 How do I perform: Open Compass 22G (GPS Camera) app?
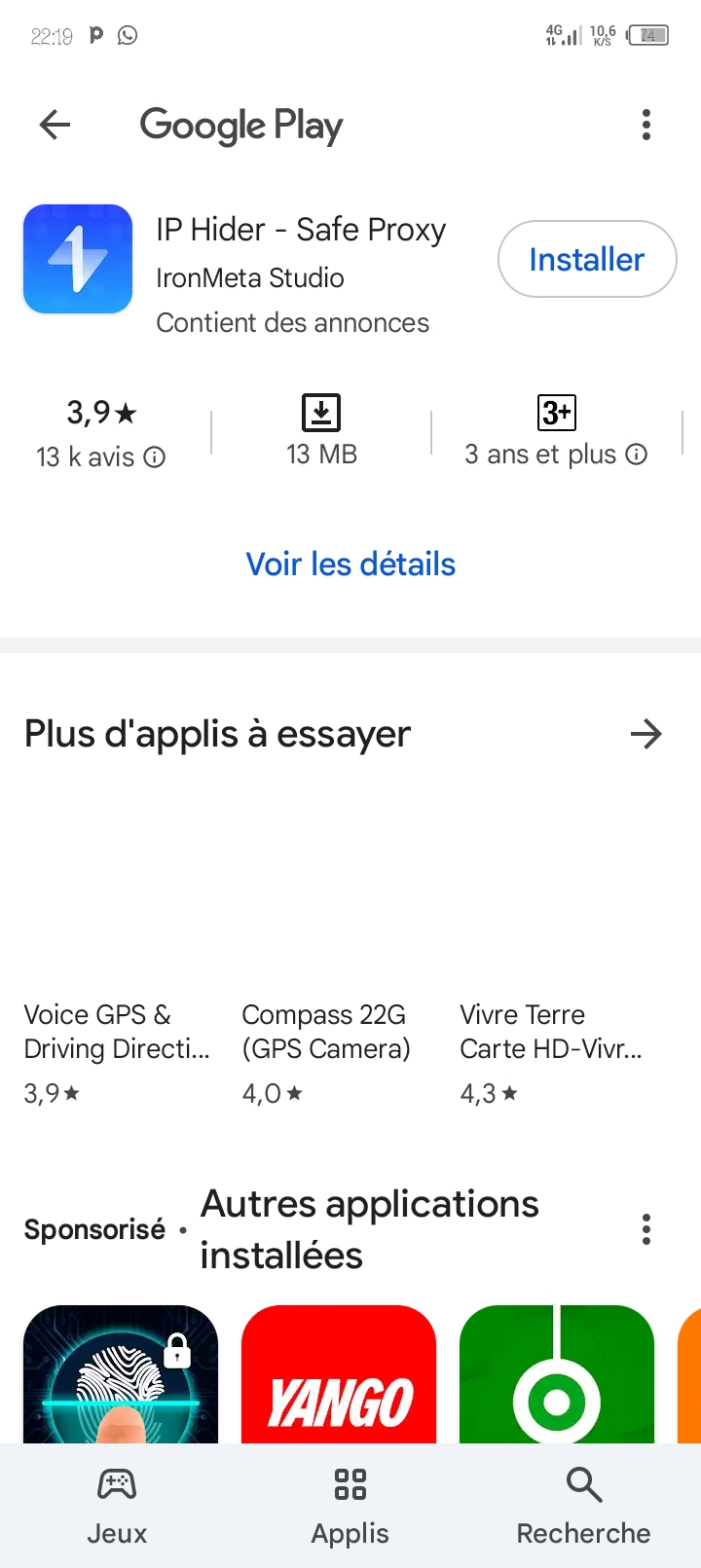click(326, 1032)
